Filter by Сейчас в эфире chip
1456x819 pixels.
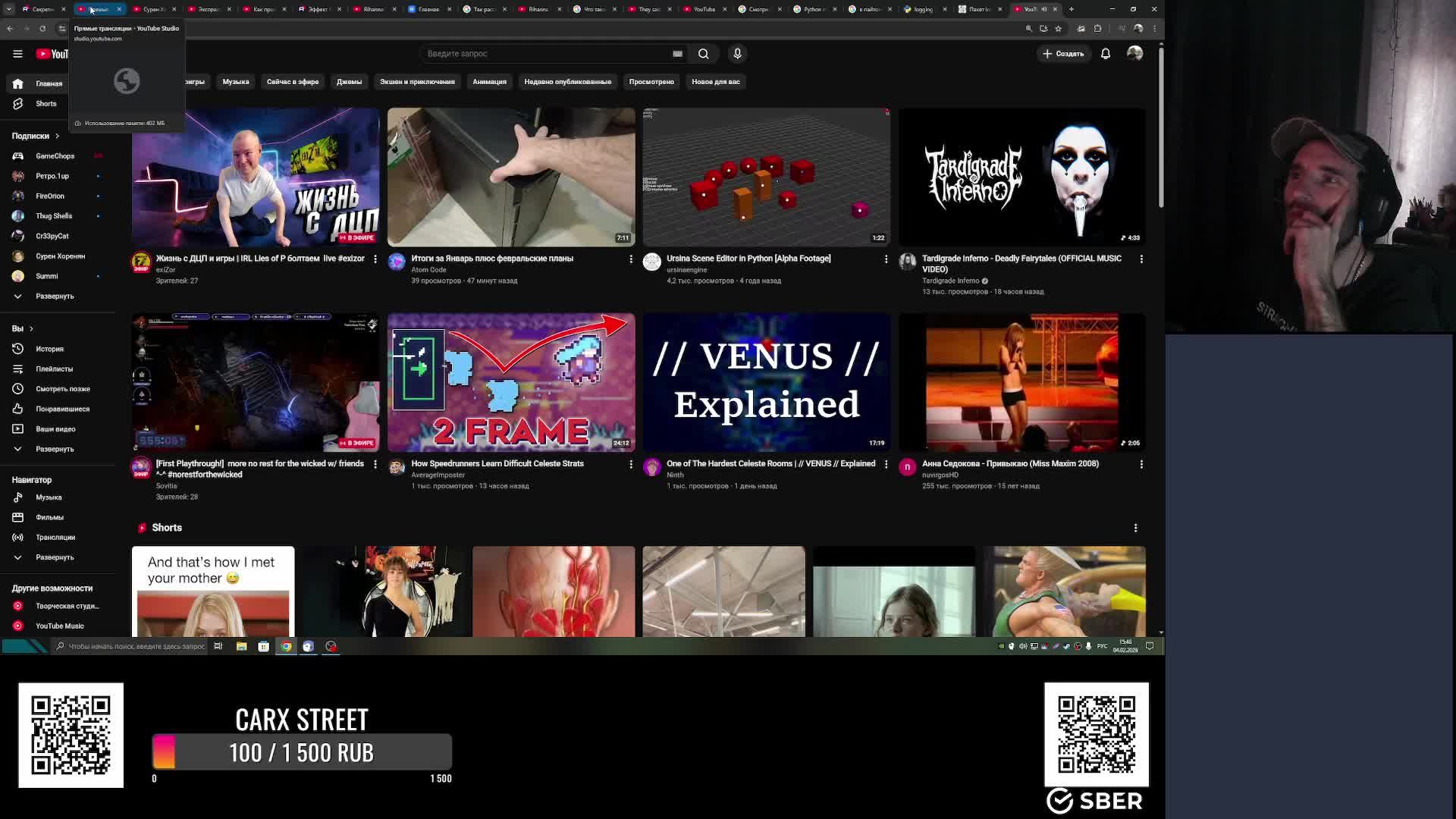click(x=292, y=82)
